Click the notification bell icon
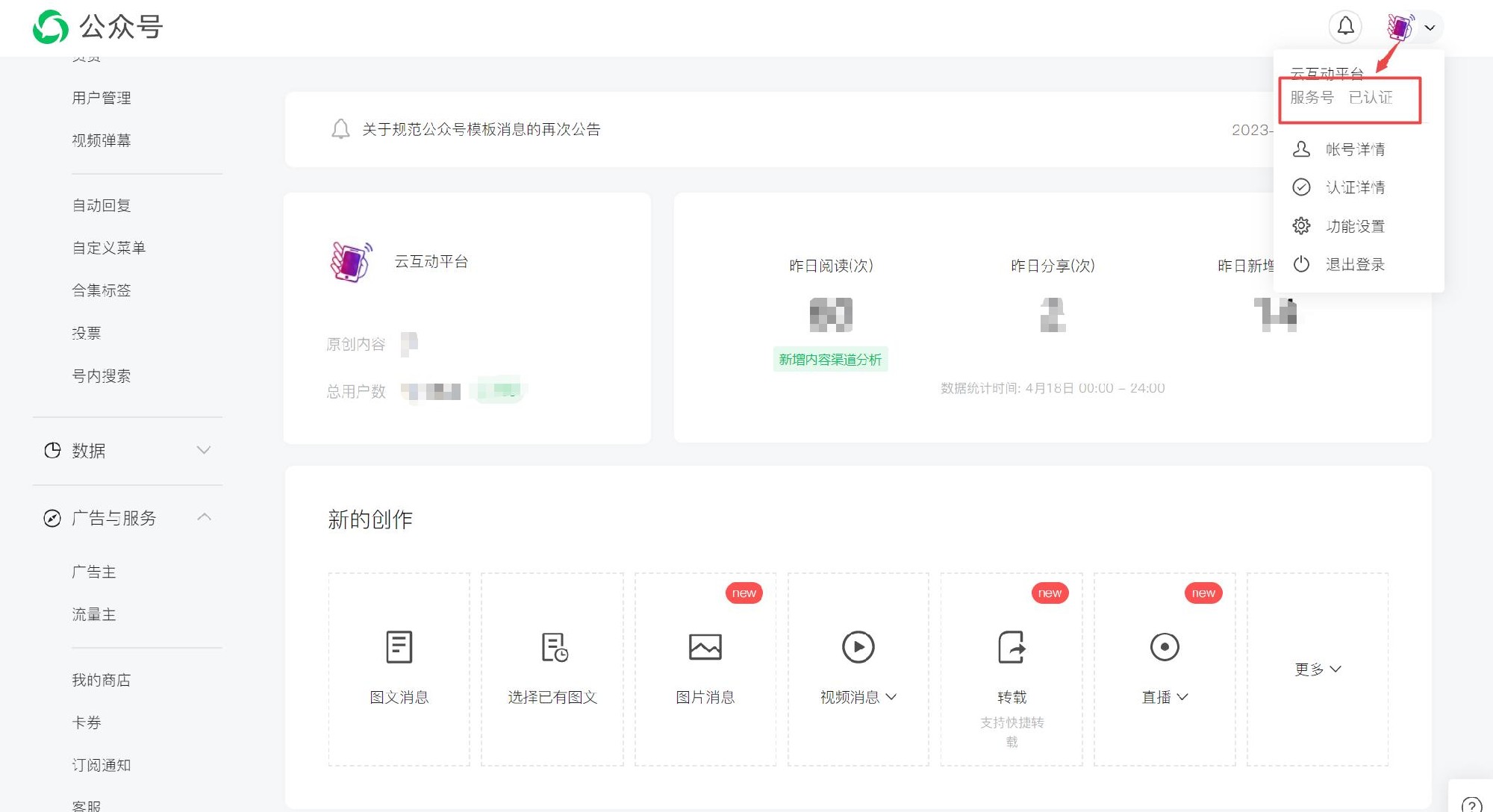 pos(1345,27)
